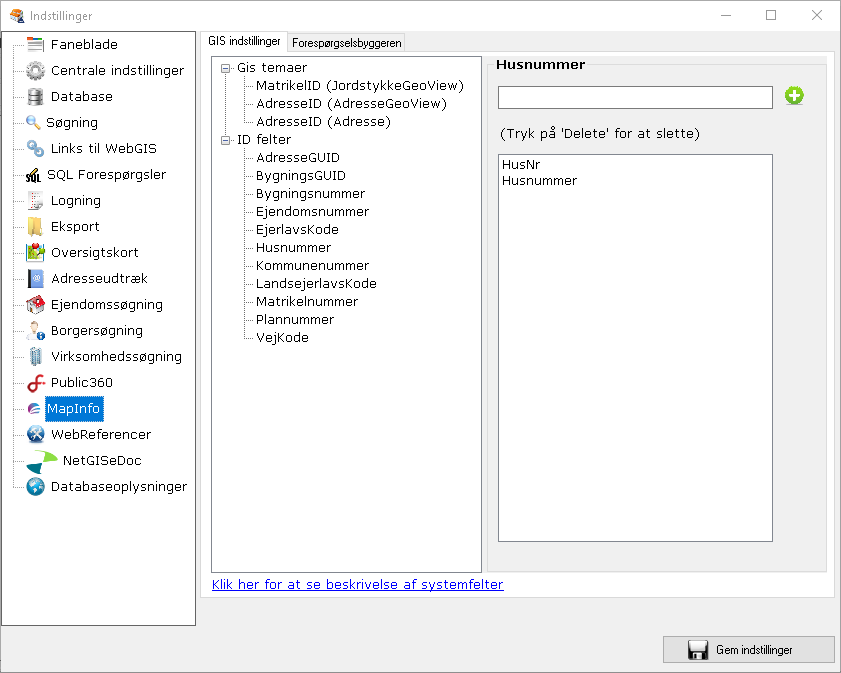Screen dimensions: 841x673
Task: Click the Borgersøgning sidebar icon
Action: (x=33, y=330)
